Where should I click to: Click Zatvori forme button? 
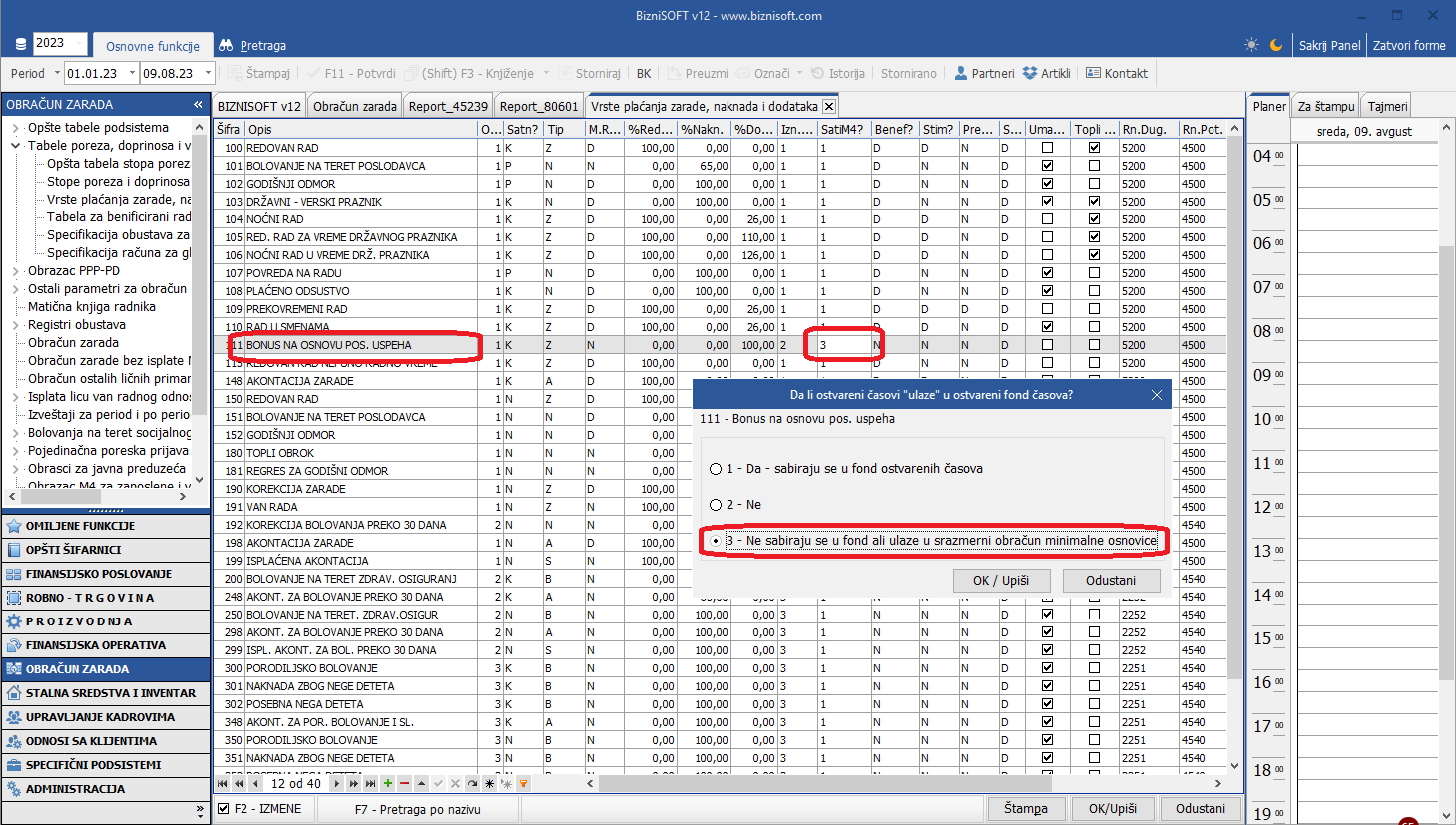(x=1409, y=45)
